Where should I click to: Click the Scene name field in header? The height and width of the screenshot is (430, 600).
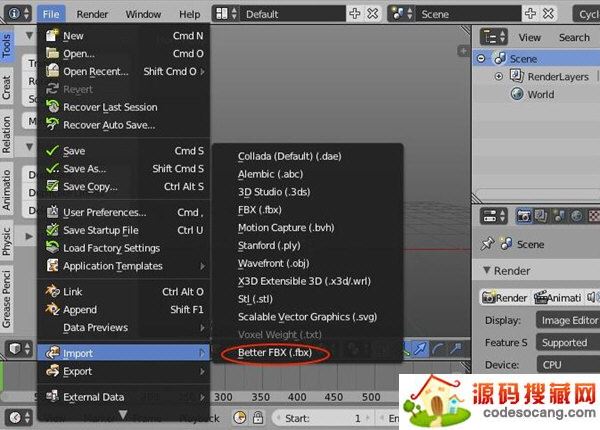(x=468, y=14)
